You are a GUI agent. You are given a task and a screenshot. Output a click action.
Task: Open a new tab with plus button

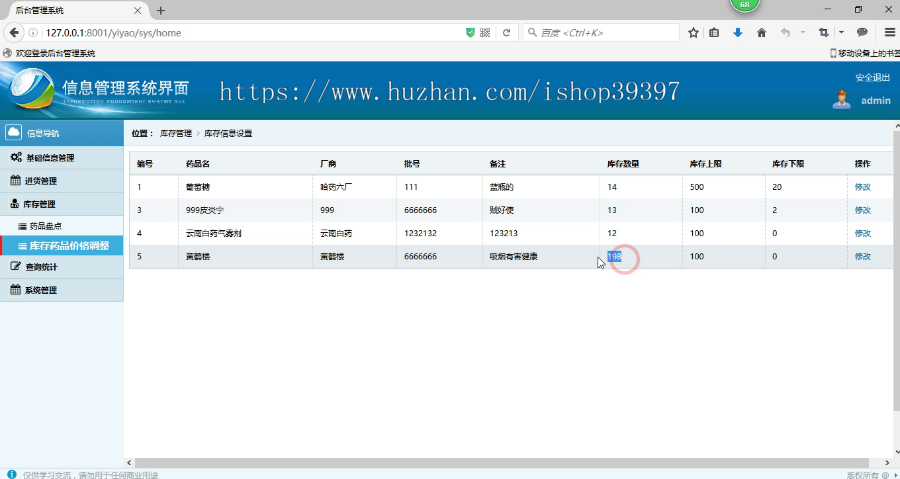161,10
